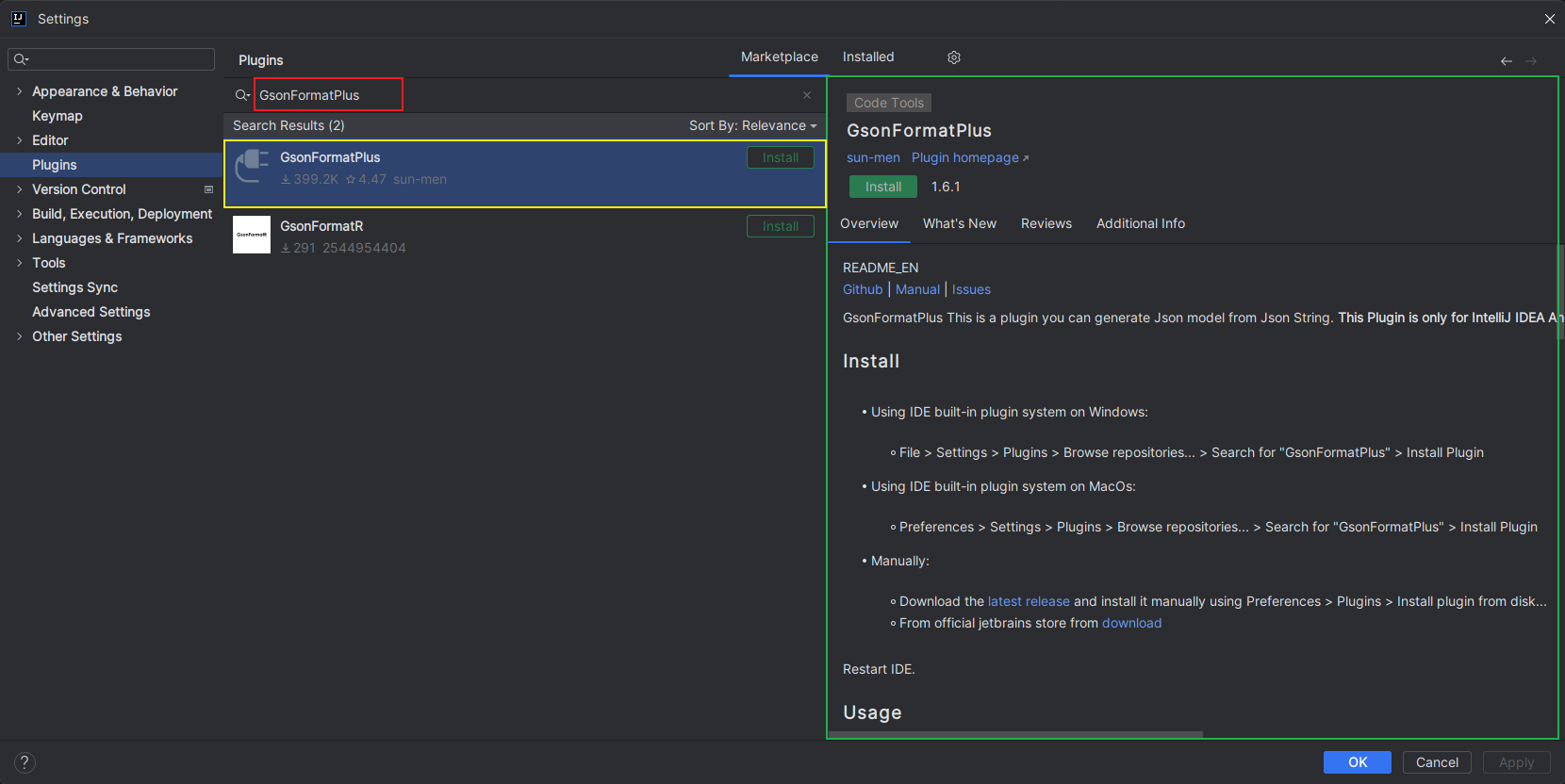Expand Other Settings node
Image resolution: width=1565 pixels, height=784 pixels.
click(19, 336)
